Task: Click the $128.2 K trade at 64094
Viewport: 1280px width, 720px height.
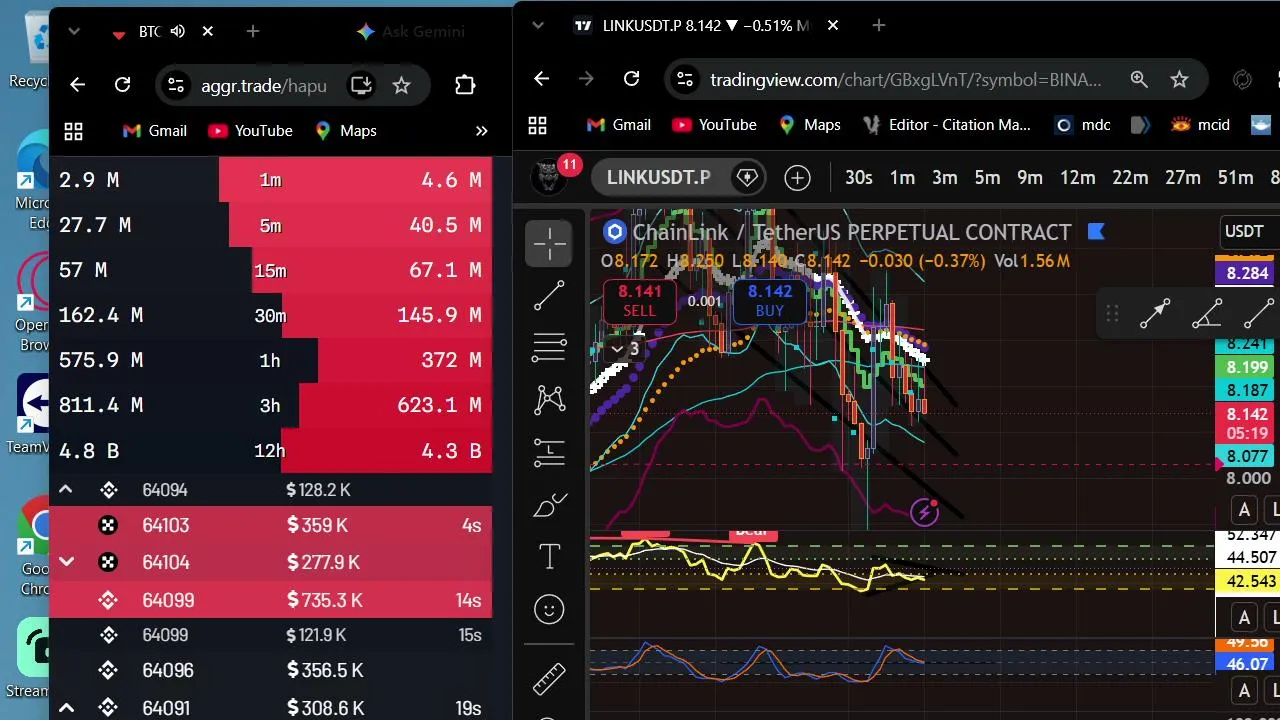Action: pyautogui.click(x=270, y=490)
